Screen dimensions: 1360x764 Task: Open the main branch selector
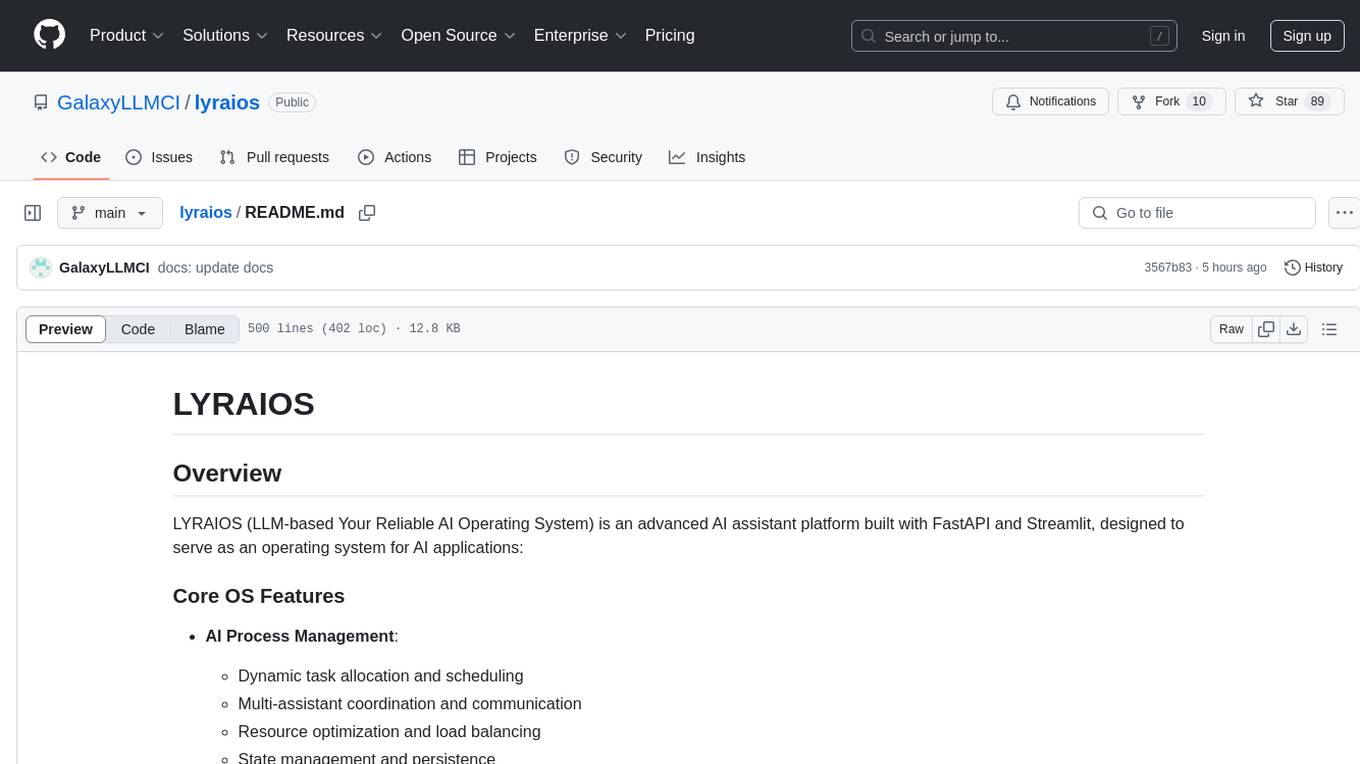110,213
